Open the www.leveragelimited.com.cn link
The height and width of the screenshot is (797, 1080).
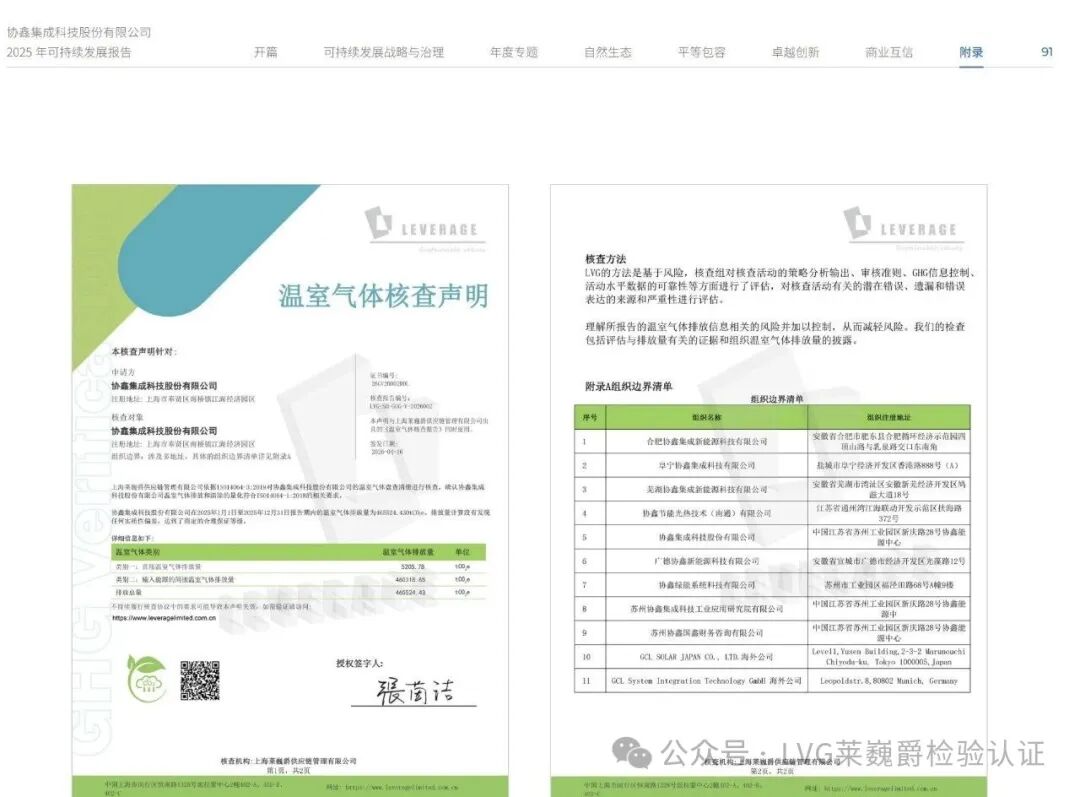164,618
